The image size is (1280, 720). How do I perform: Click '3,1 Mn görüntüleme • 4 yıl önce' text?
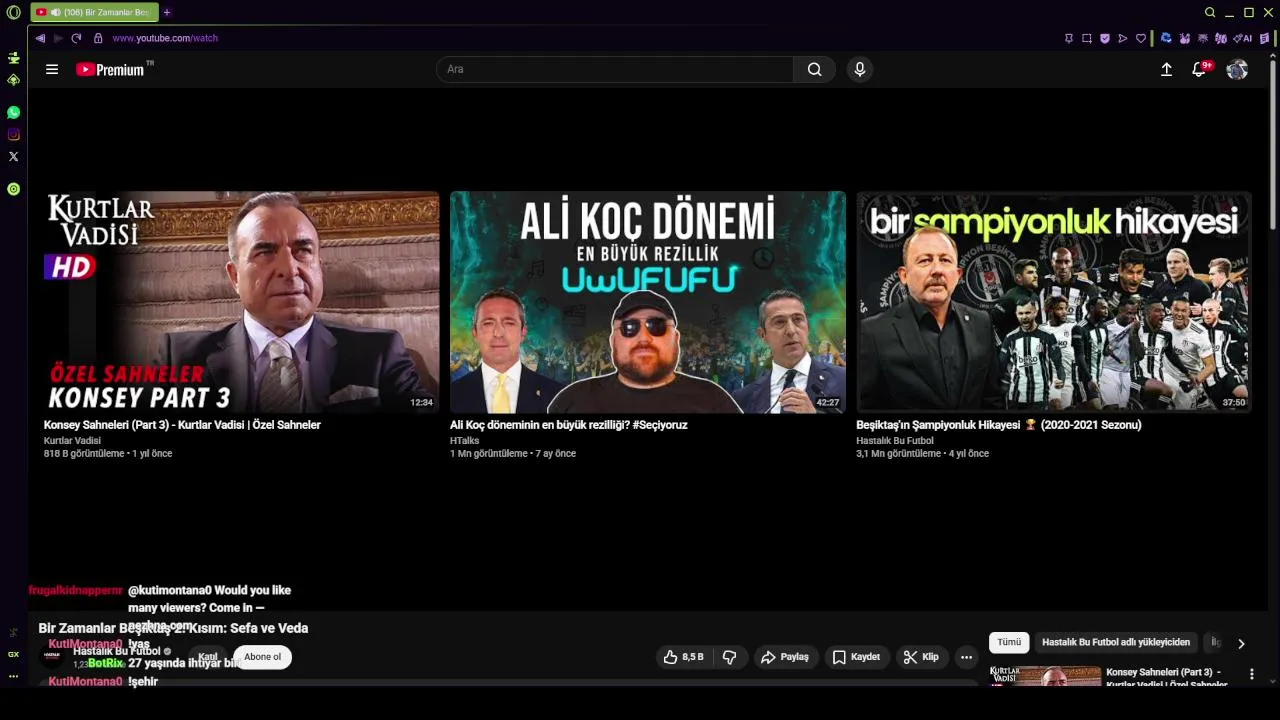tap(922, 454)
